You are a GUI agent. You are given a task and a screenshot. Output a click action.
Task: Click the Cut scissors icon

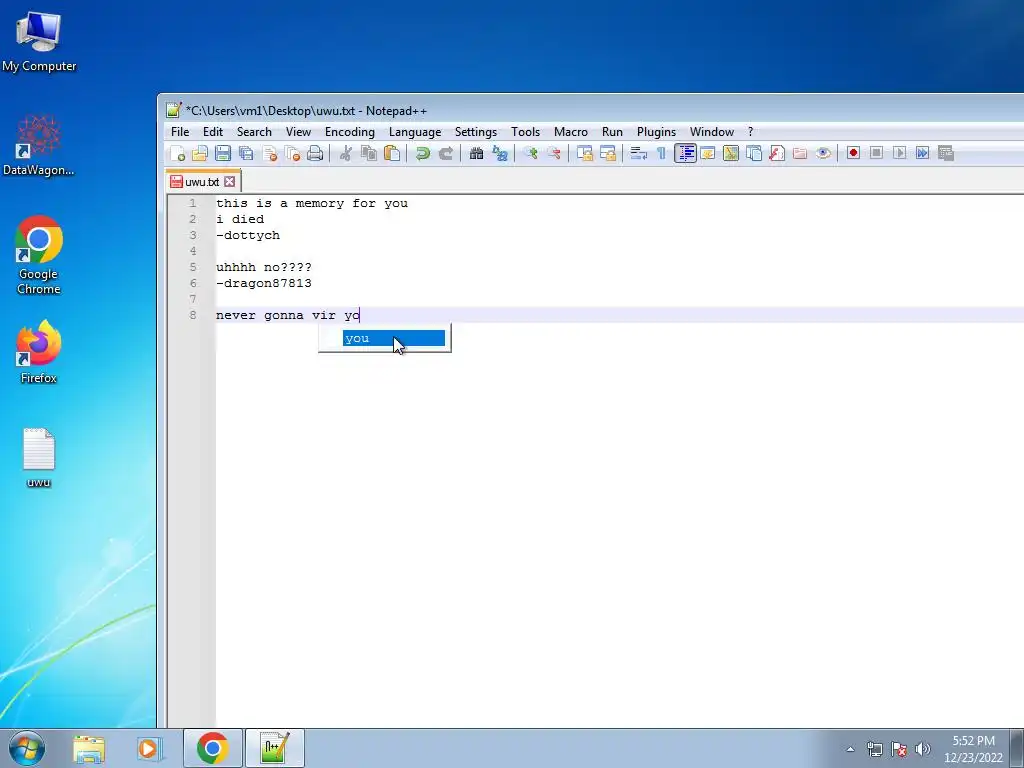click(346, 153)
